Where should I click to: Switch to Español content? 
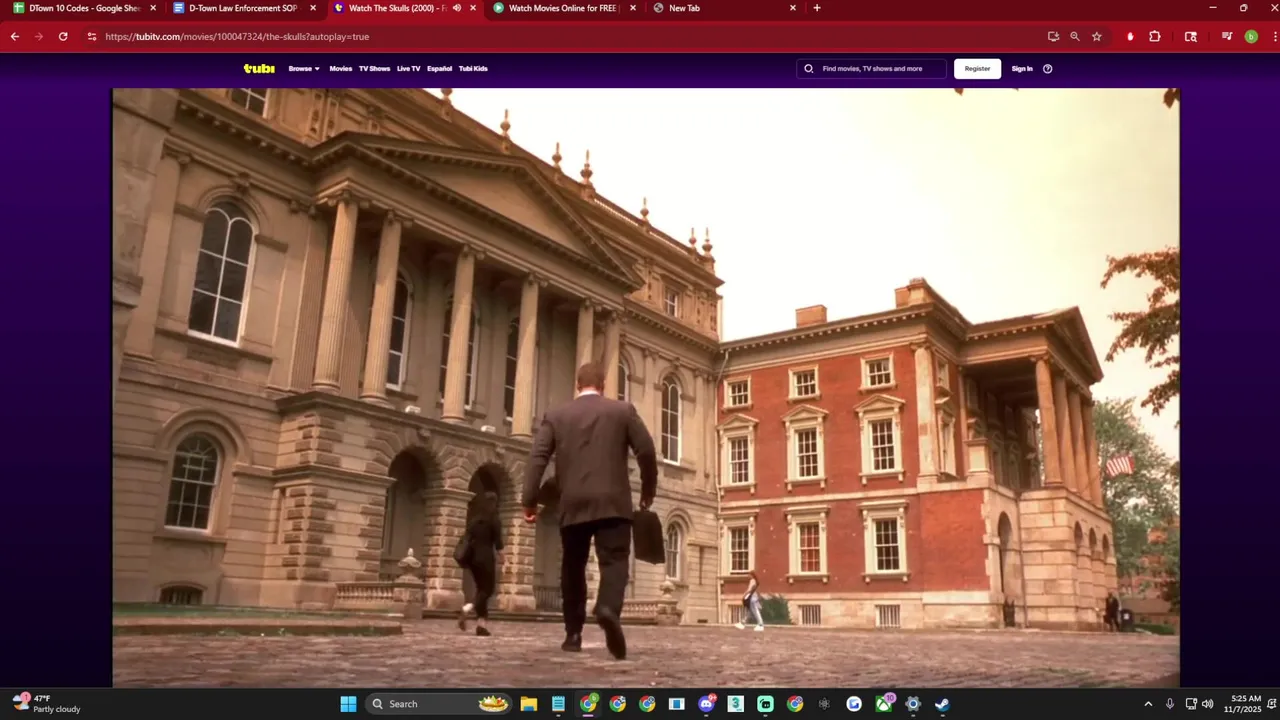[x=439, y=69]
